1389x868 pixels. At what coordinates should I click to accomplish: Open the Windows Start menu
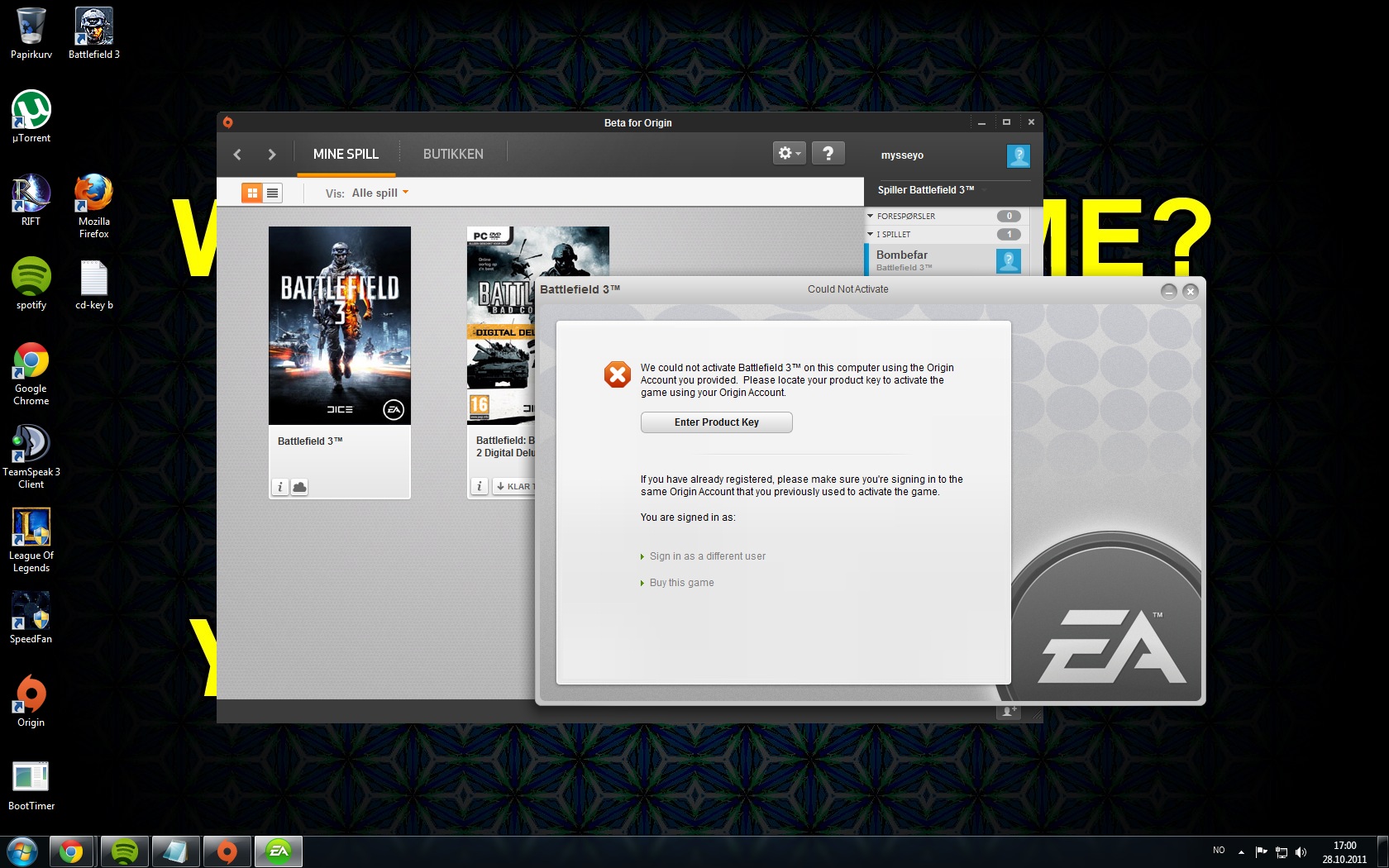22,851
